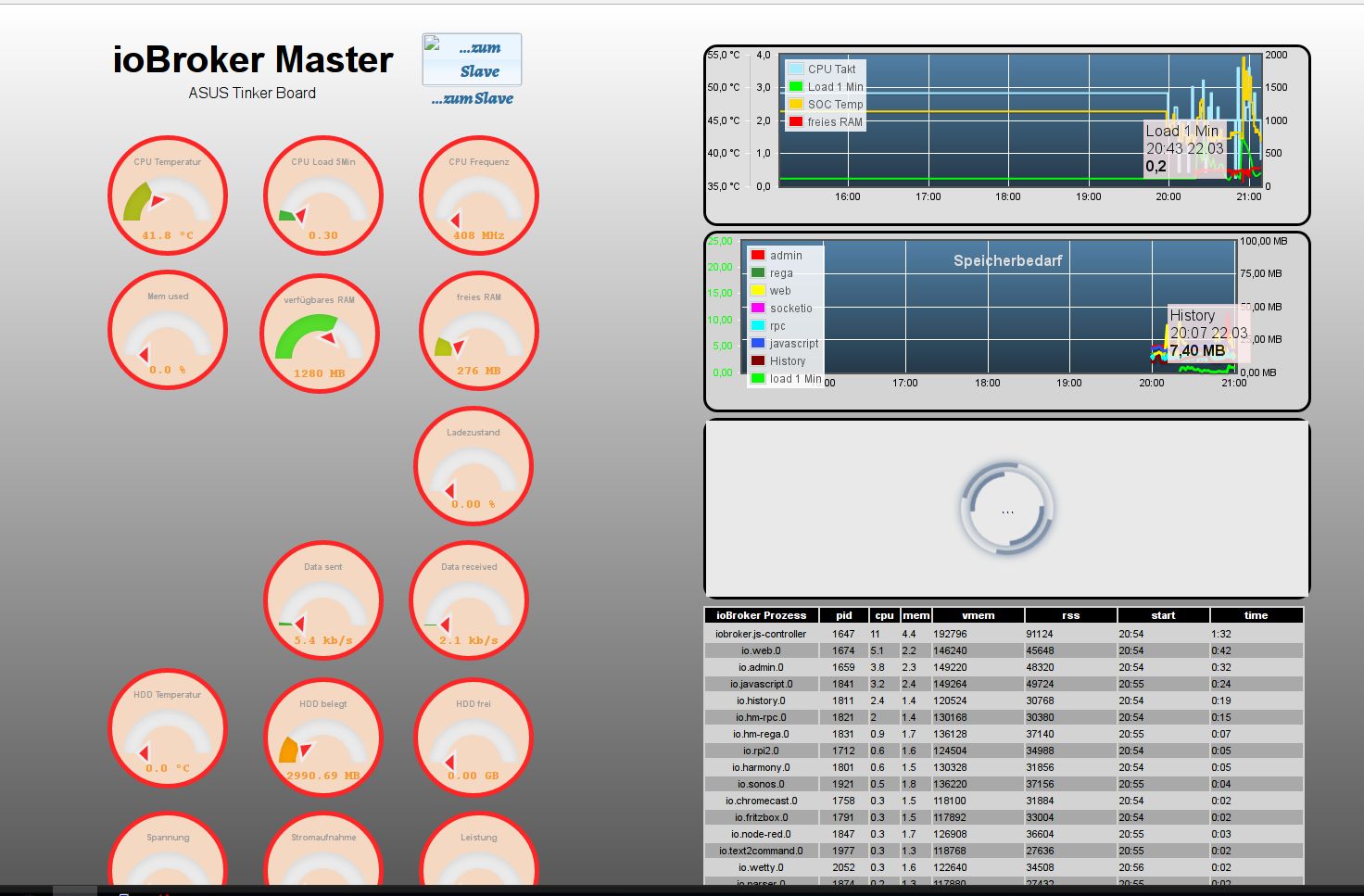The width and height of the screenshot is (1364, 896).
Task: Select the io.chromecast.0 process row
Action: pos(1004,801)
